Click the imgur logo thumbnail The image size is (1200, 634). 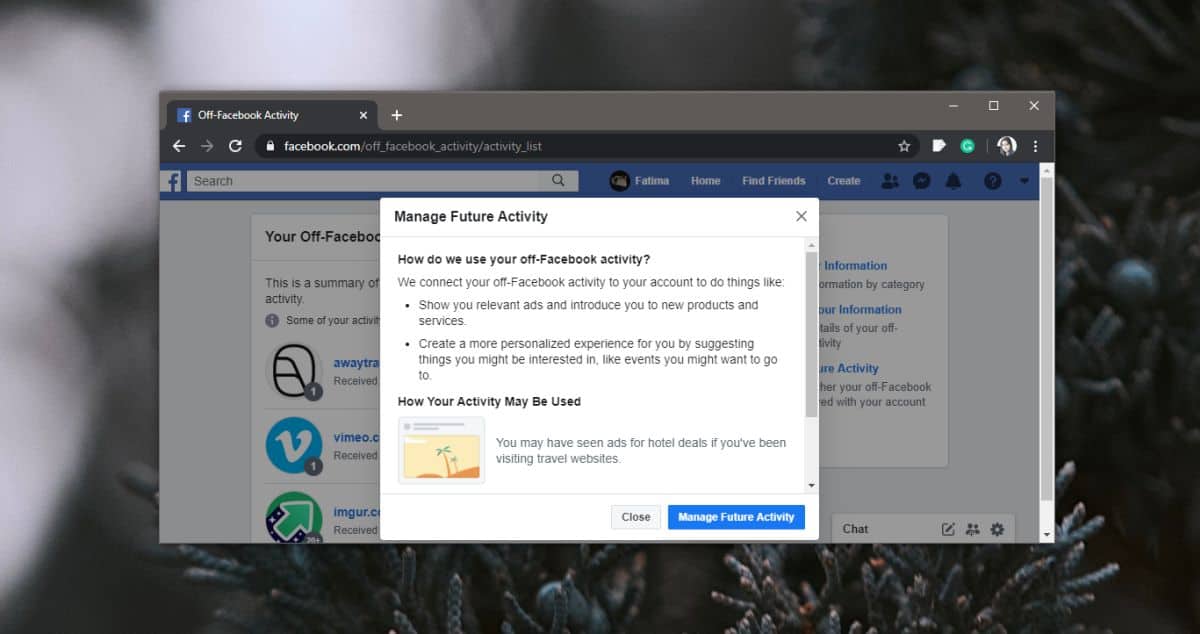click(x=294, y=518)
